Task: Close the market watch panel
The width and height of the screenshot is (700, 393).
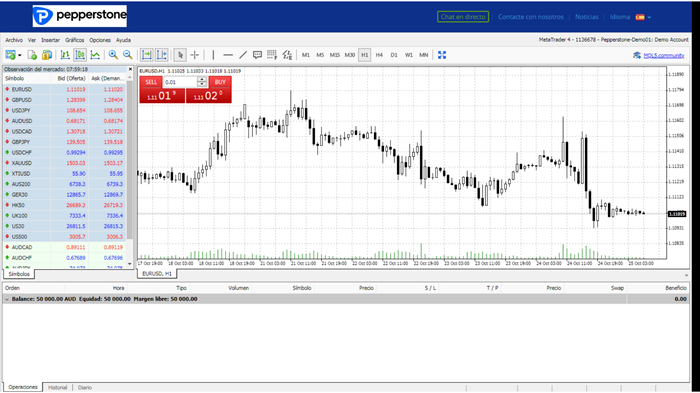Action: pos(130,69)
